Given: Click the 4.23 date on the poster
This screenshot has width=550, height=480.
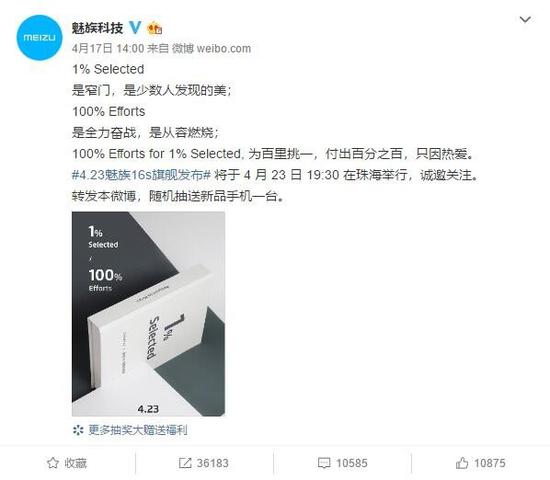Looking at the screenshot, I should click(x=148, y=409).
